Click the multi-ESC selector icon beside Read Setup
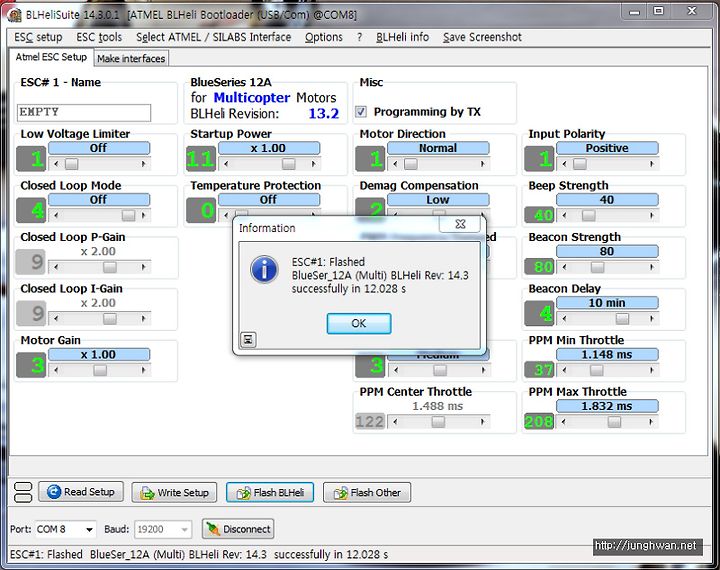The image size is (720, 570). tap(23, 492)
